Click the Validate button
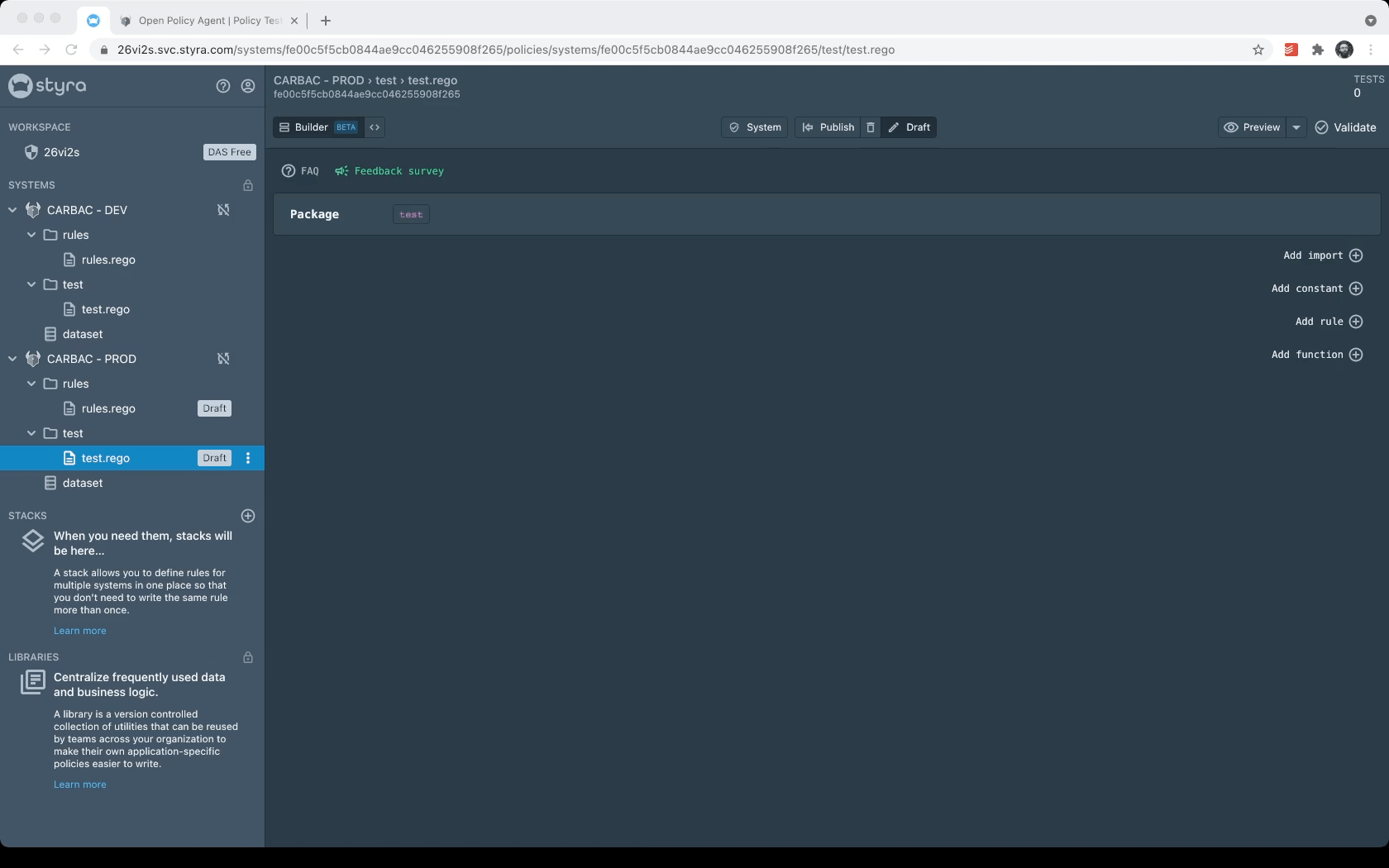 click(x=1345, y=127)
